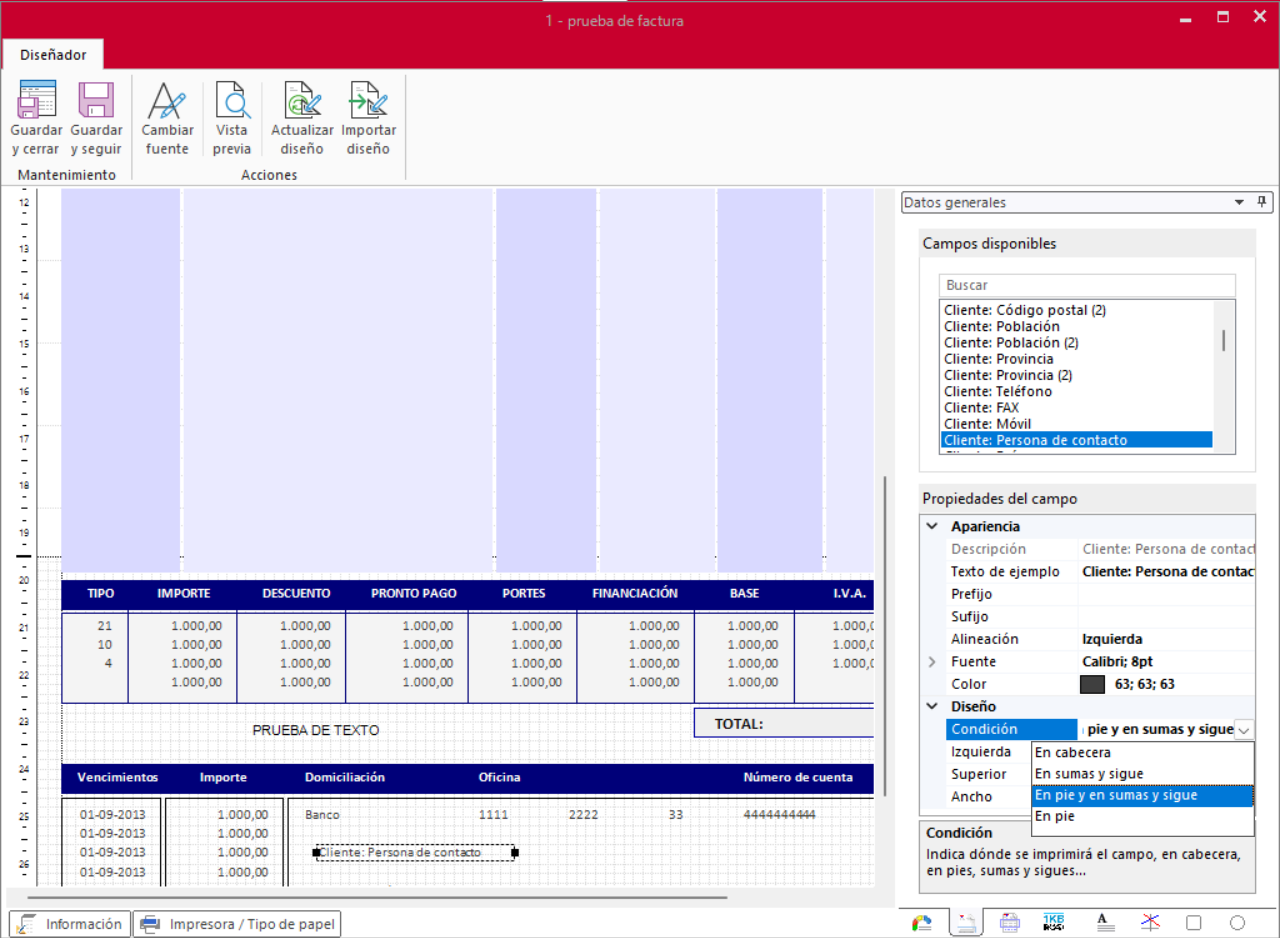
Task: Toggle the Condición dropdown arrow
Action: pos(1244,730)
